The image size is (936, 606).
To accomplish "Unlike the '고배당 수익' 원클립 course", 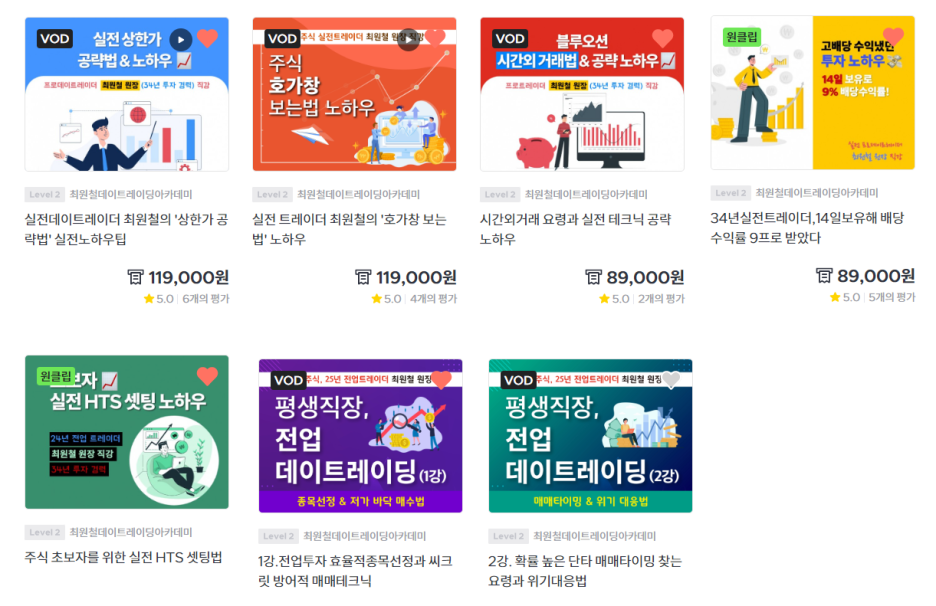I will 893,37.
